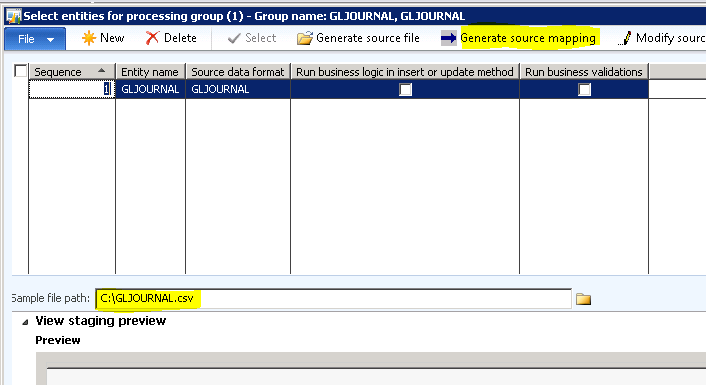Viewport: 706px width, 385px height.
Task: Browse for sample file using folder icon
Action: point(584,299)
